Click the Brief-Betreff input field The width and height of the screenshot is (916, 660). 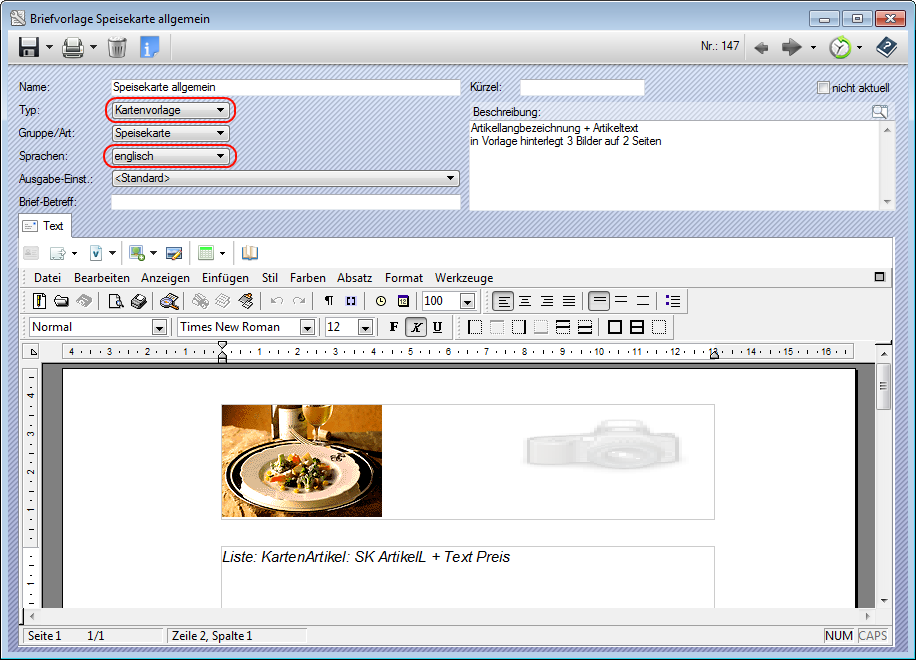pyautogui.click(x=285, y=202)
